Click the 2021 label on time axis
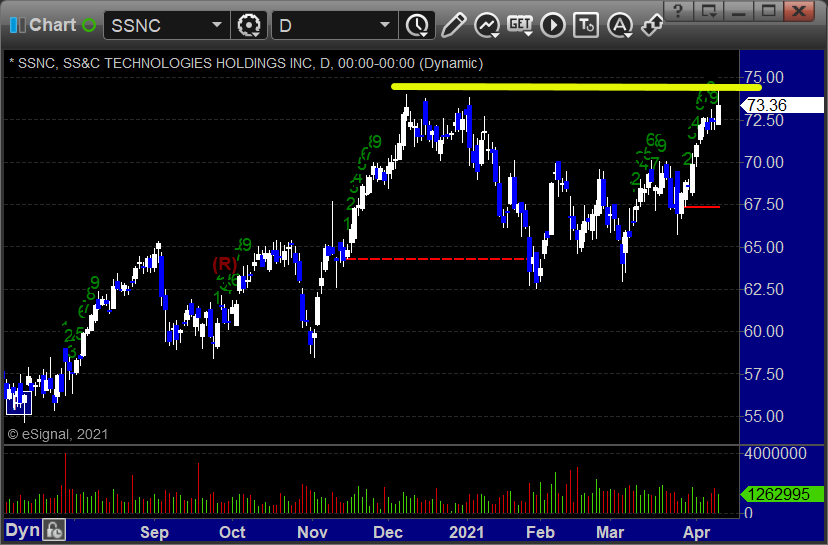 467,532
